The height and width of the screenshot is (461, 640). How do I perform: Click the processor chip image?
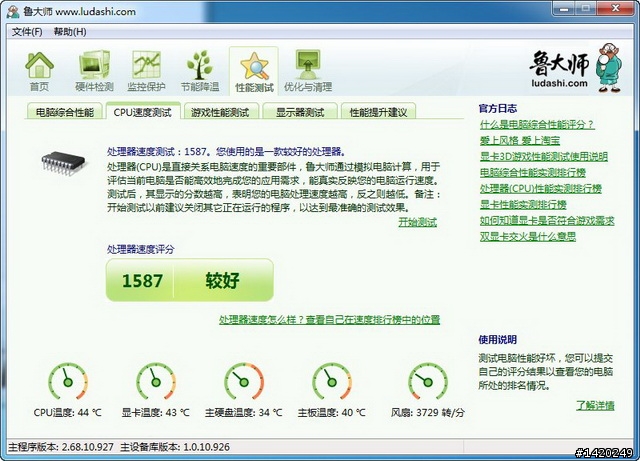coord(64,163)
